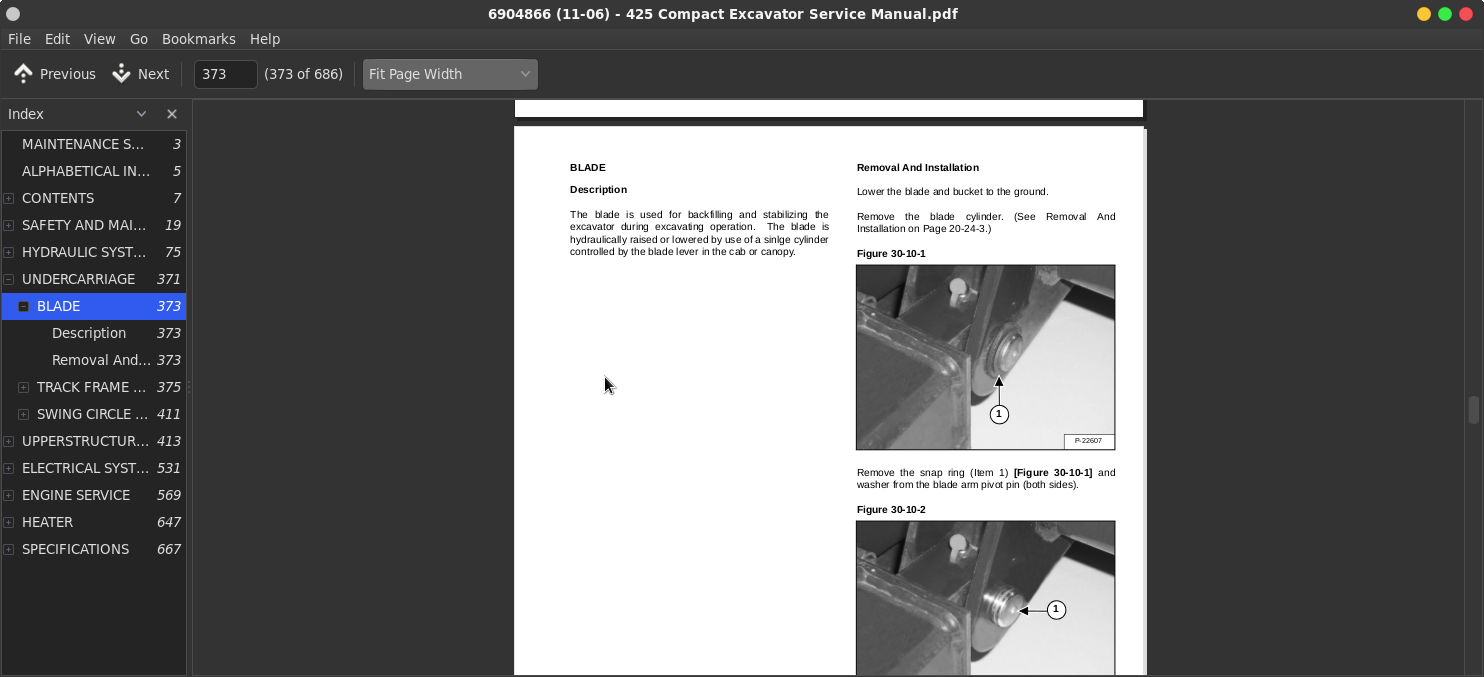Expand the ENGINE SERVICE section
The image size is (1484, 677).
point(9,496)
